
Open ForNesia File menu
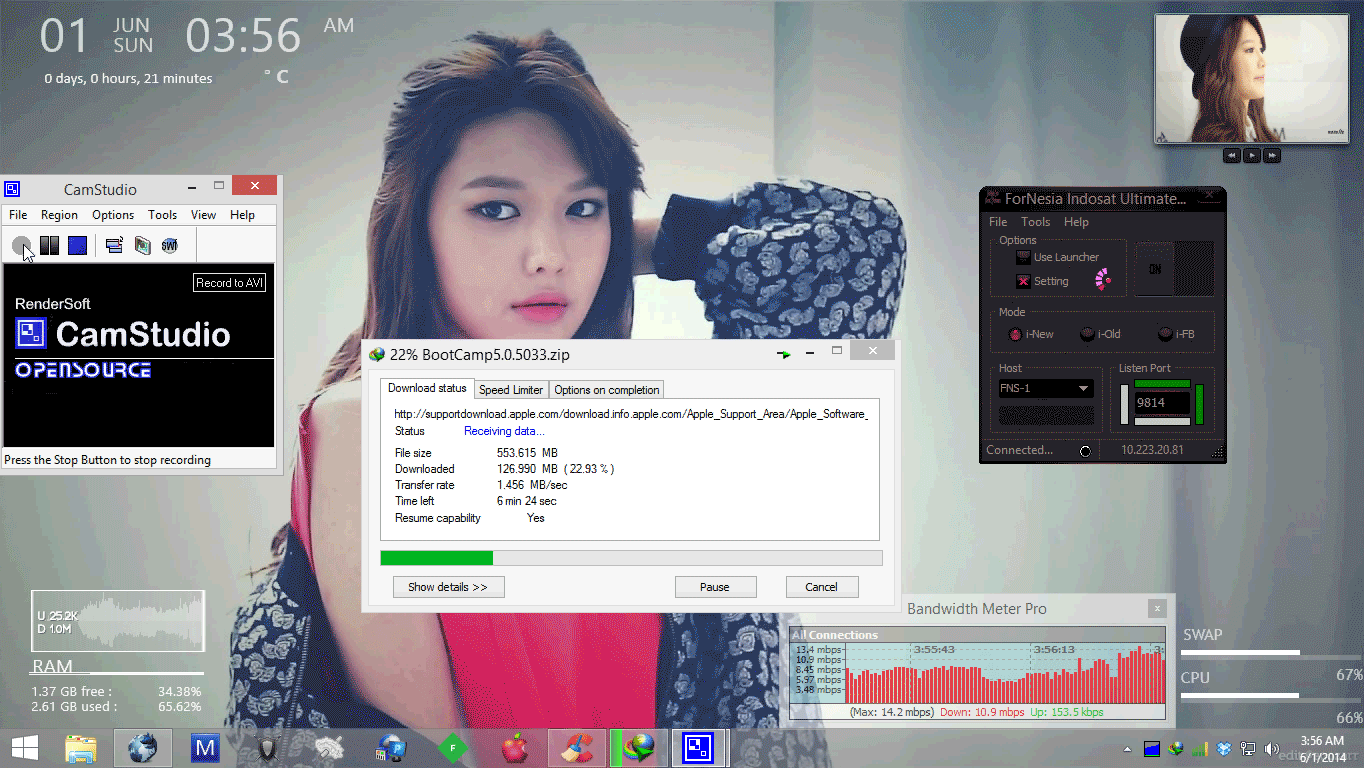pos(998,222)
